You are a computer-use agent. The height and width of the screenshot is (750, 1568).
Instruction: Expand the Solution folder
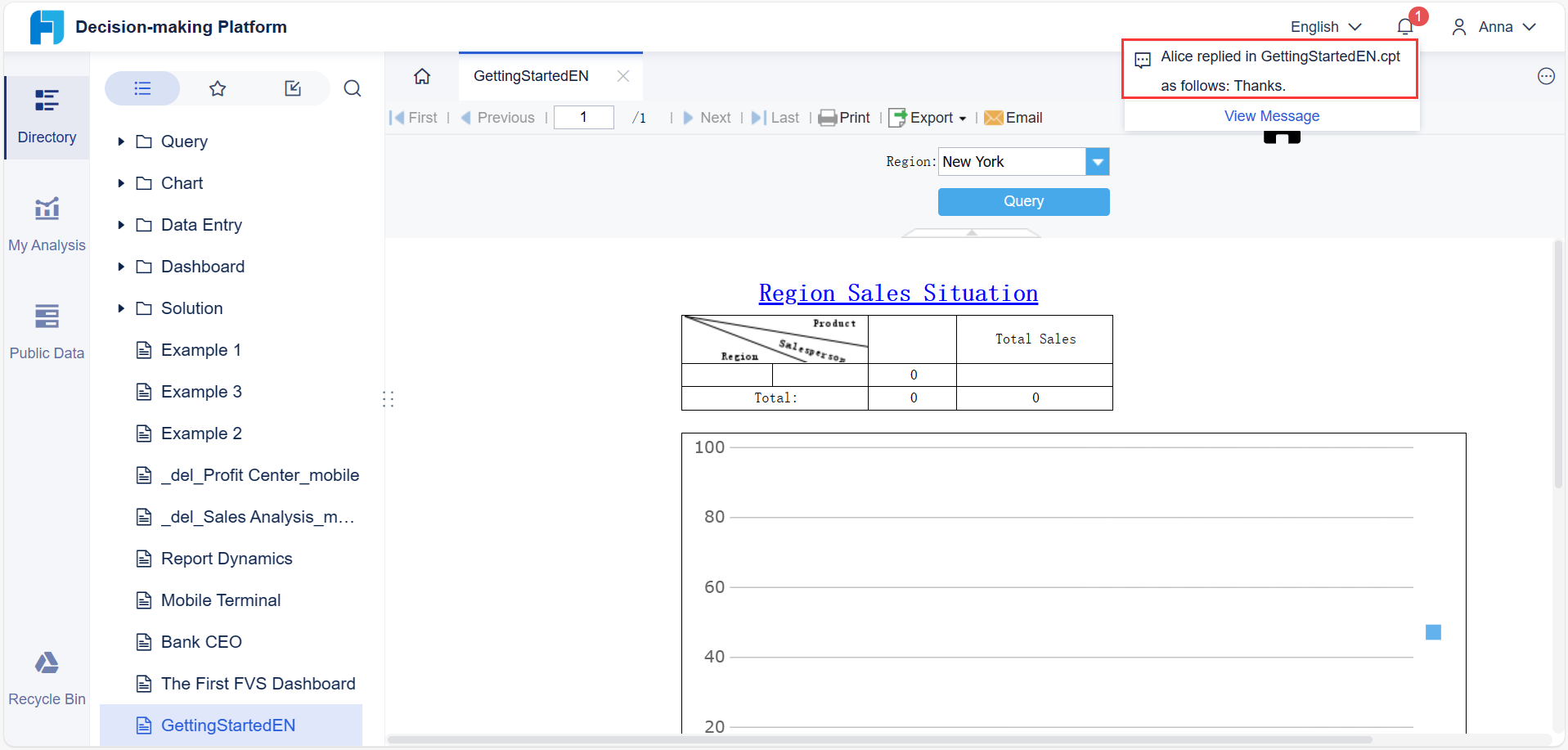(x=120, y=308)
